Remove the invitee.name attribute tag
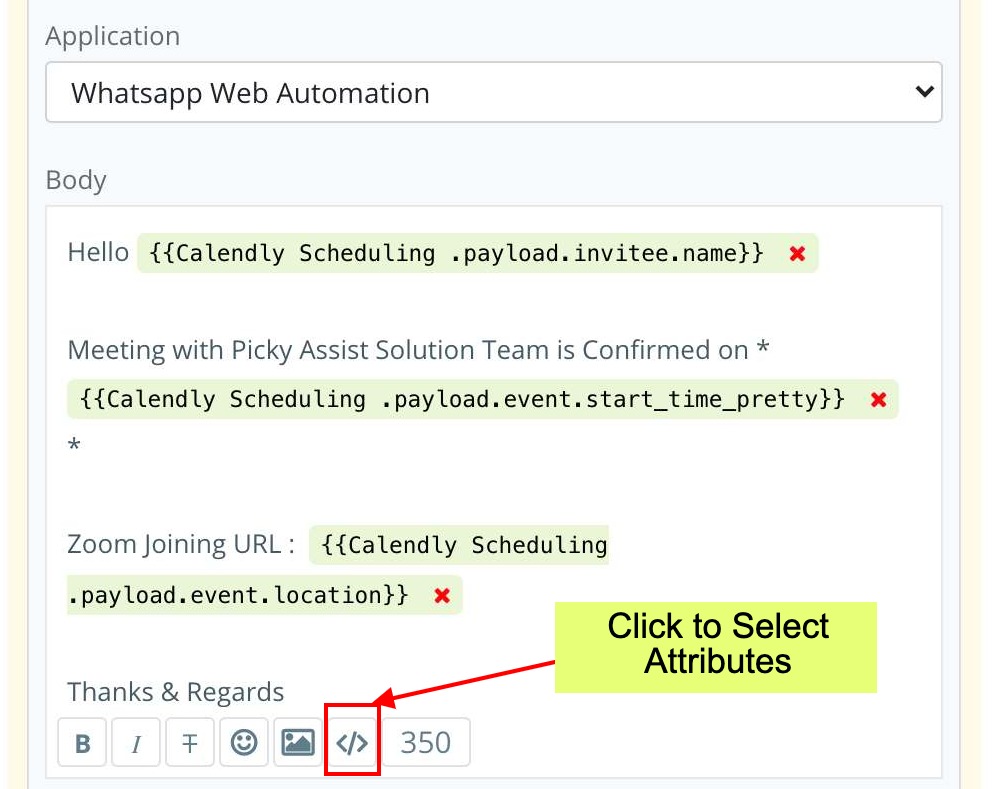The image size is (992, 789). pos(797,254)
